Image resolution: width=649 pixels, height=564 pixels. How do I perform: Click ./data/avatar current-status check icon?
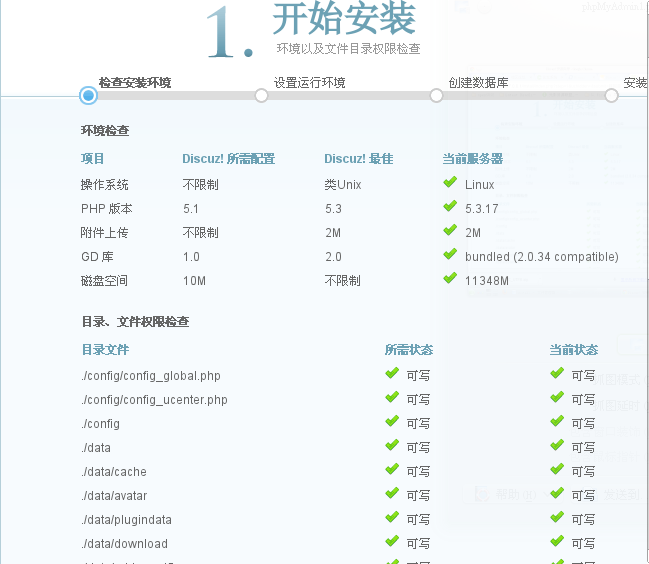pyautogui.click(x=557, y=493)
